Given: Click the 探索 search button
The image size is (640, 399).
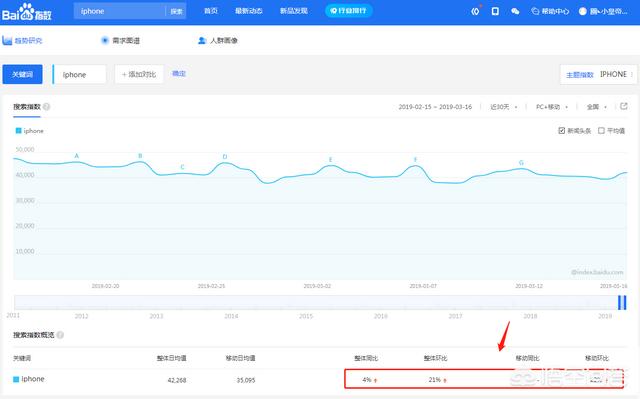Looking at the screenshot, I should 176,11.
